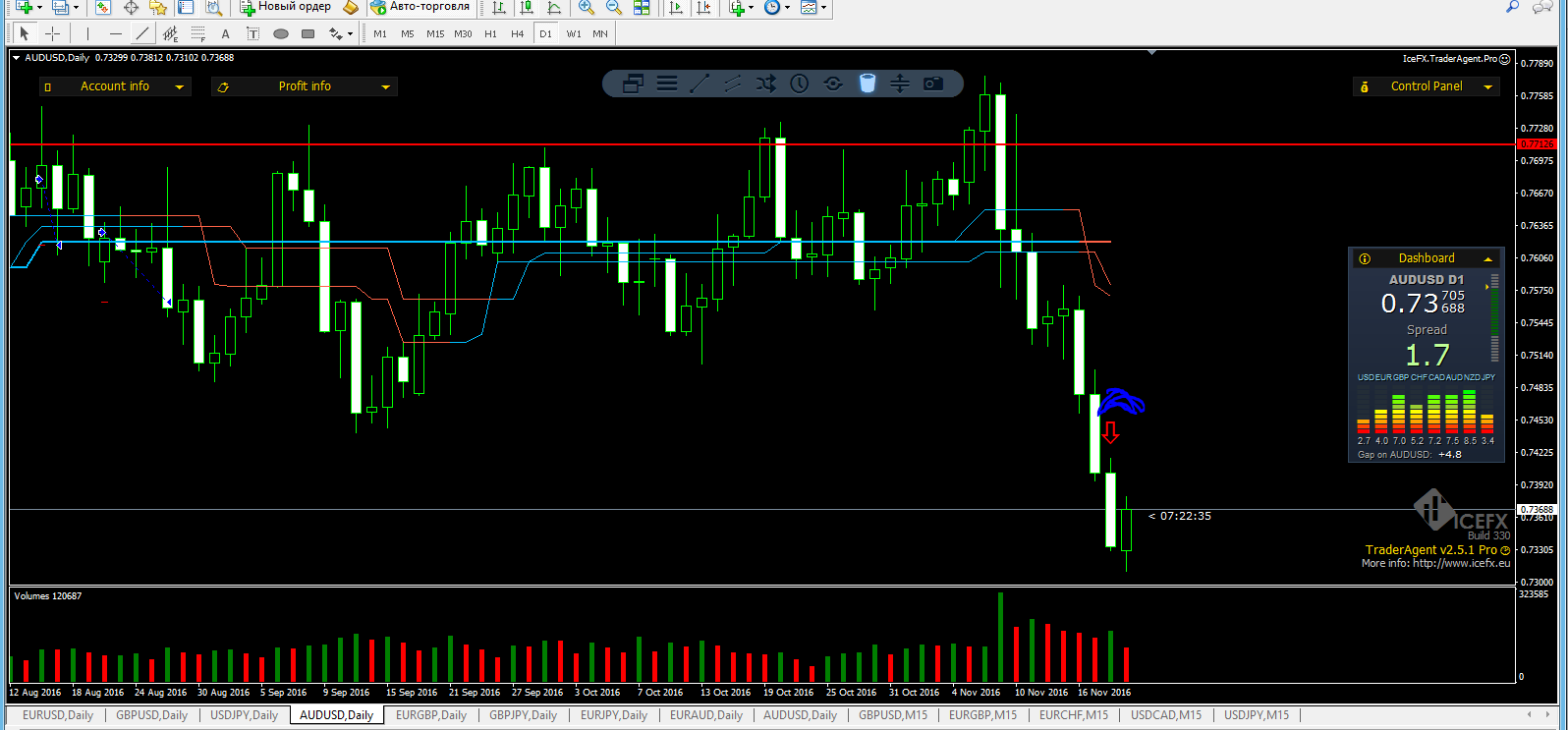This screenshot has width=1568, height=730.
Task: Click the camera screenshot icon
Action: [933, 84]
